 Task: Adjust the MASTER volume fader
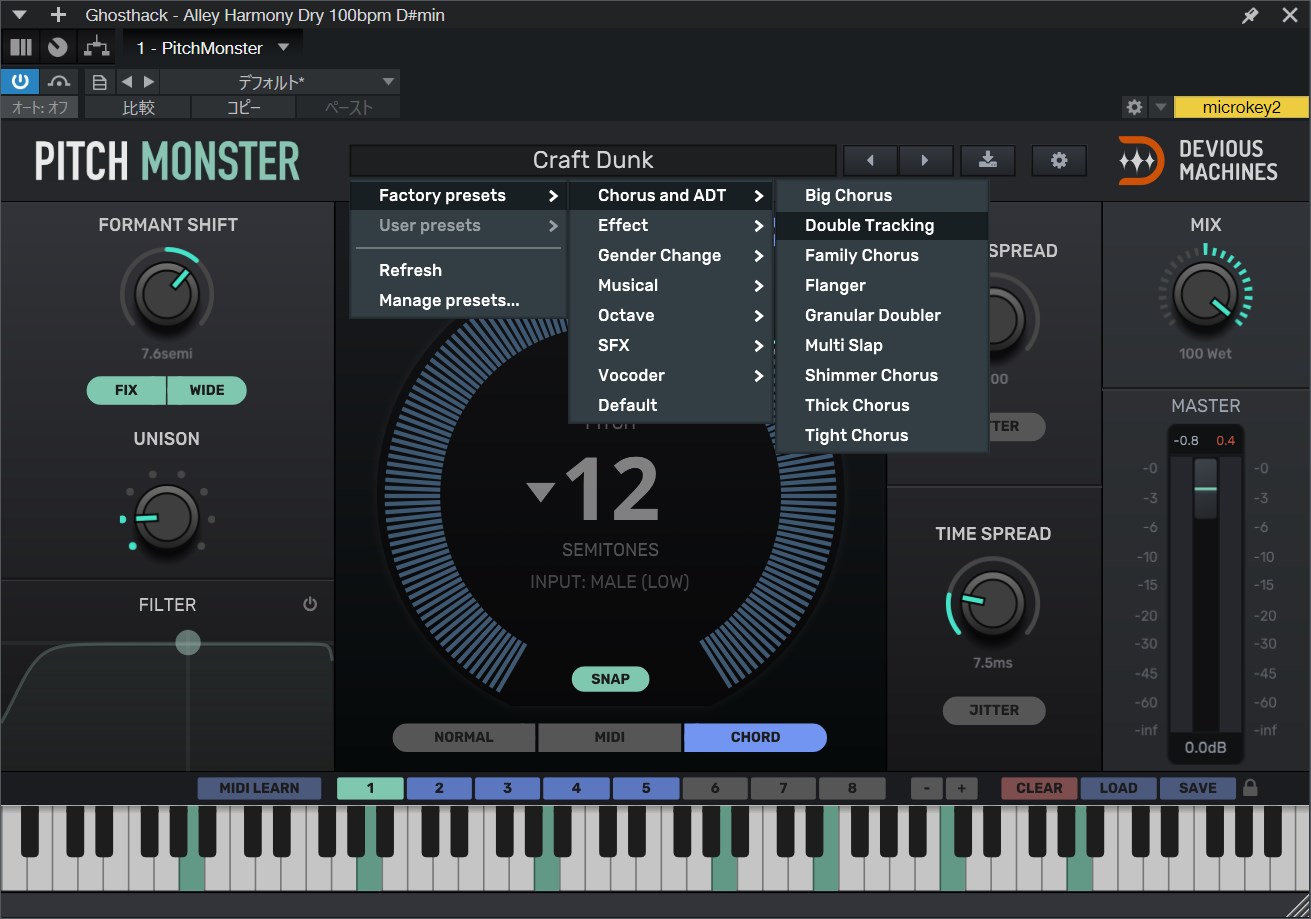click(x=1205, y=489)
